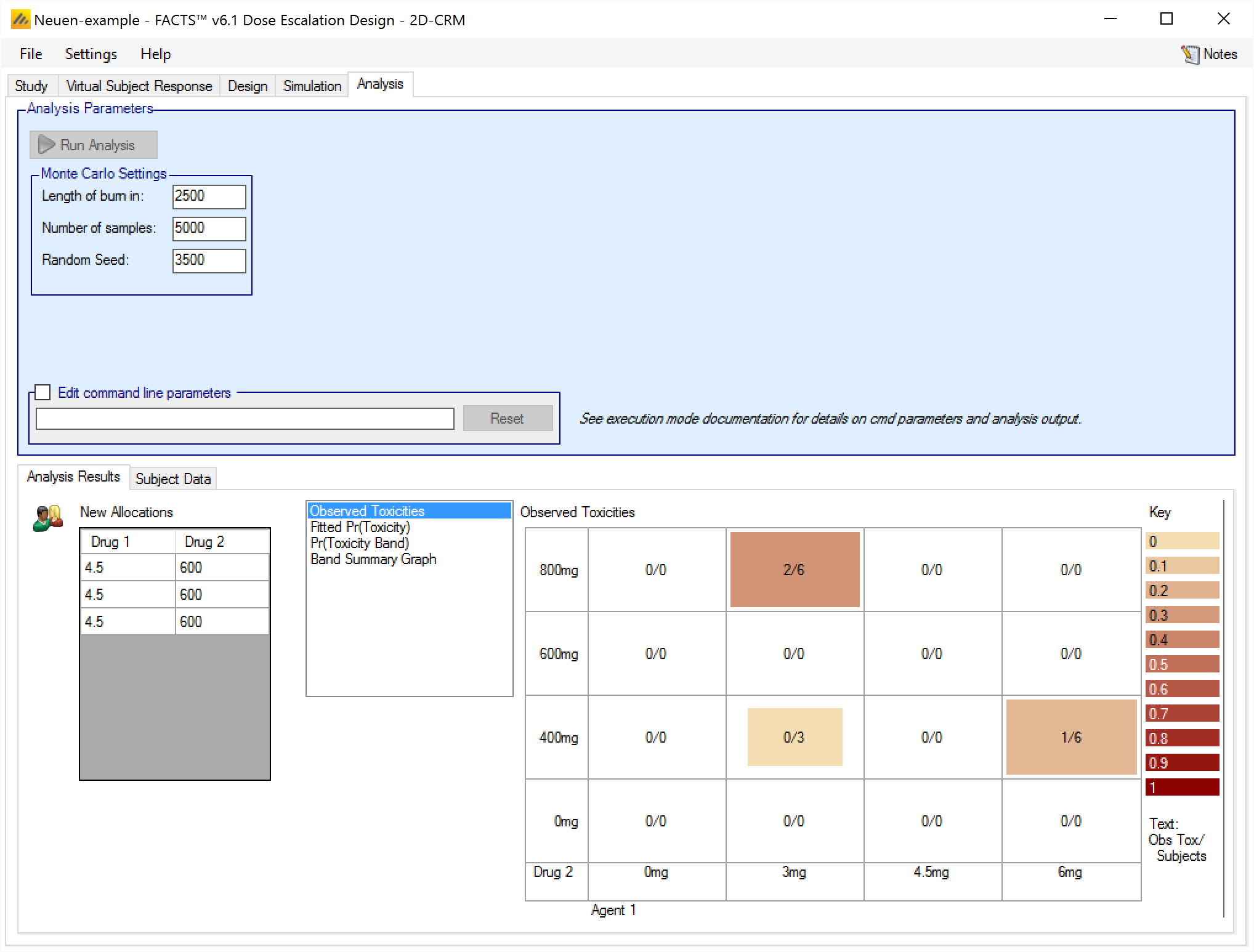Image resolution: width=1254 pixels, height=952 pixels.
Task: Select Band Summary Graph list entry
Action: click(x=373, y=559)
